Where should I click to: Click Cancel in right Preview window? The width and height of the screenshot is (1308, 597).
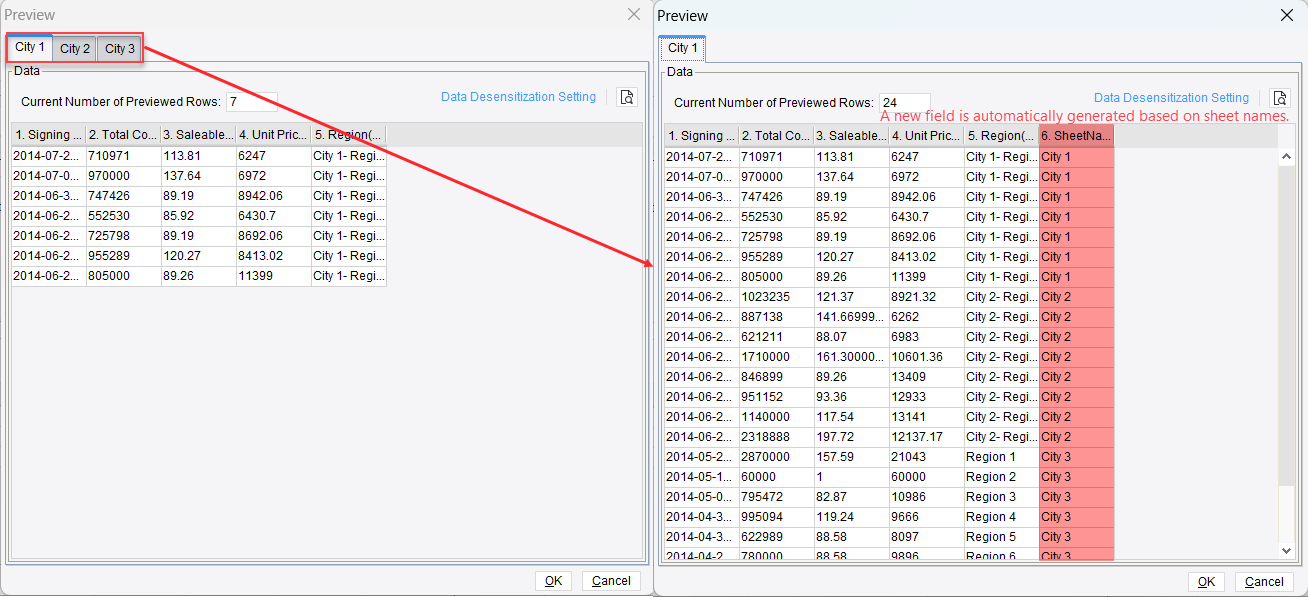tap(1264, 582)
